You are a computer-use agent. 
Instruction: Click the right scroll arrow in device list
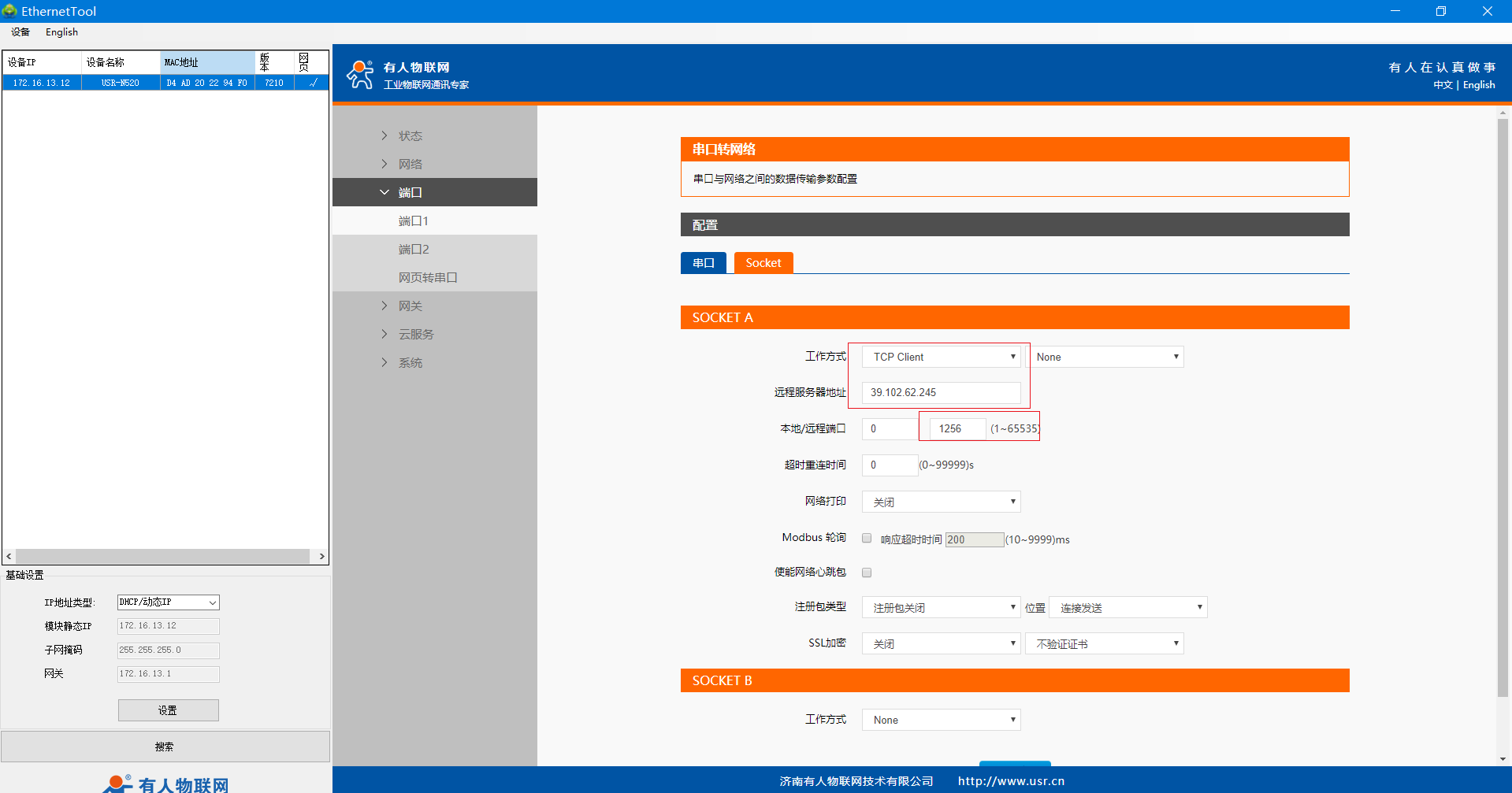click(x=321, y=556)
